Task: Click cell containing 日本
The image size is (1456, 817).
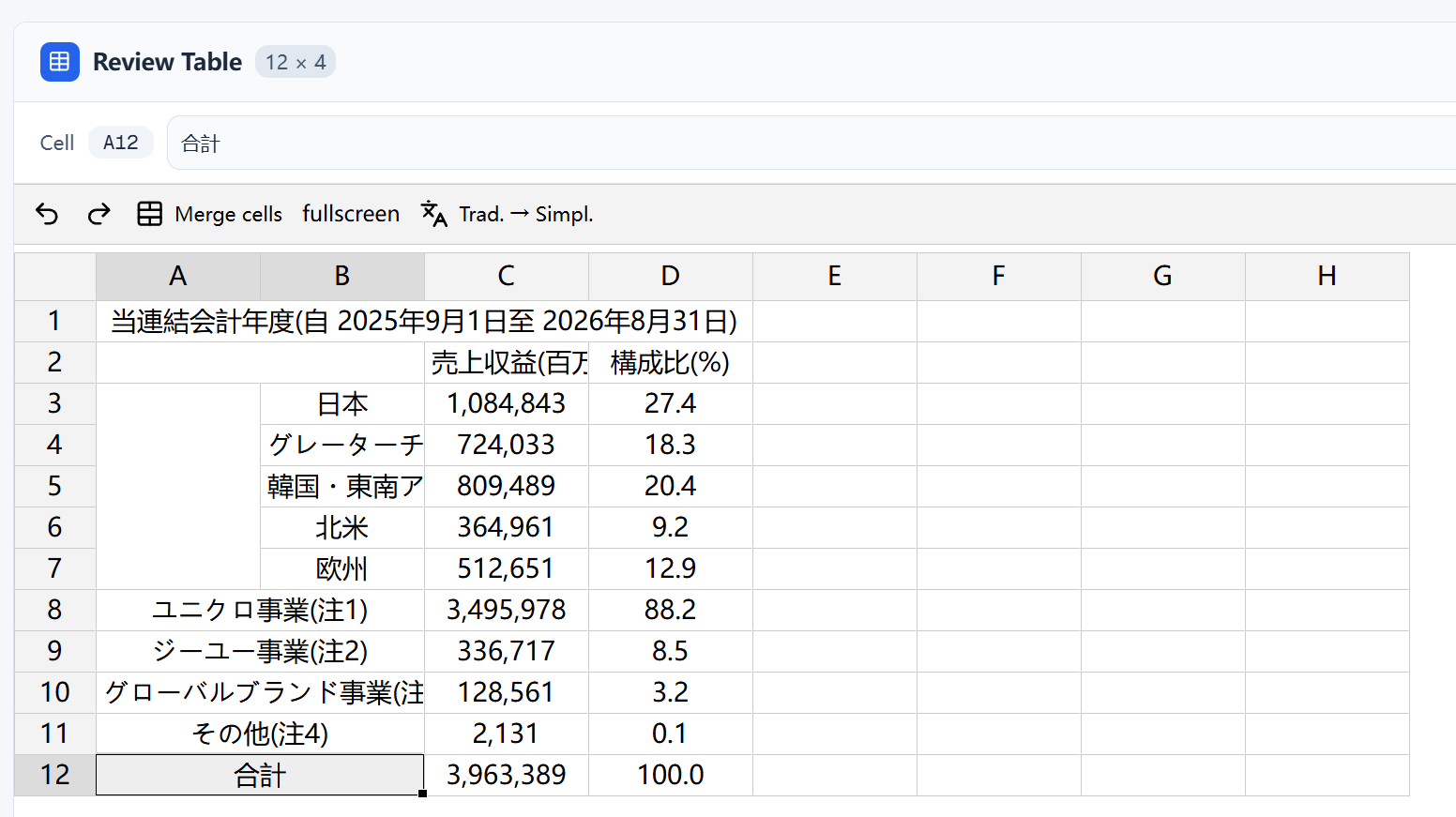Action: (342, 403)
